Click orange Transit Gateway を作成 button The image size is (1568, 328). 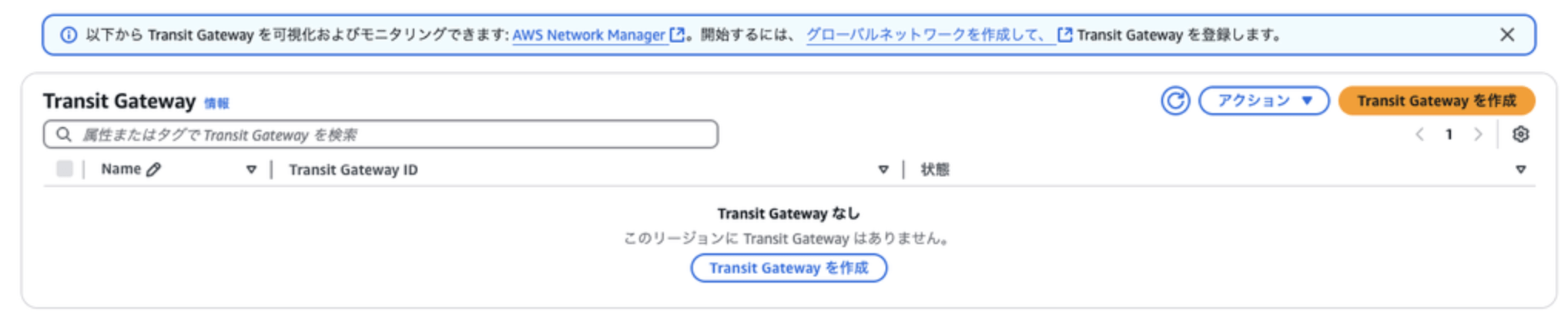(1436, 101)
